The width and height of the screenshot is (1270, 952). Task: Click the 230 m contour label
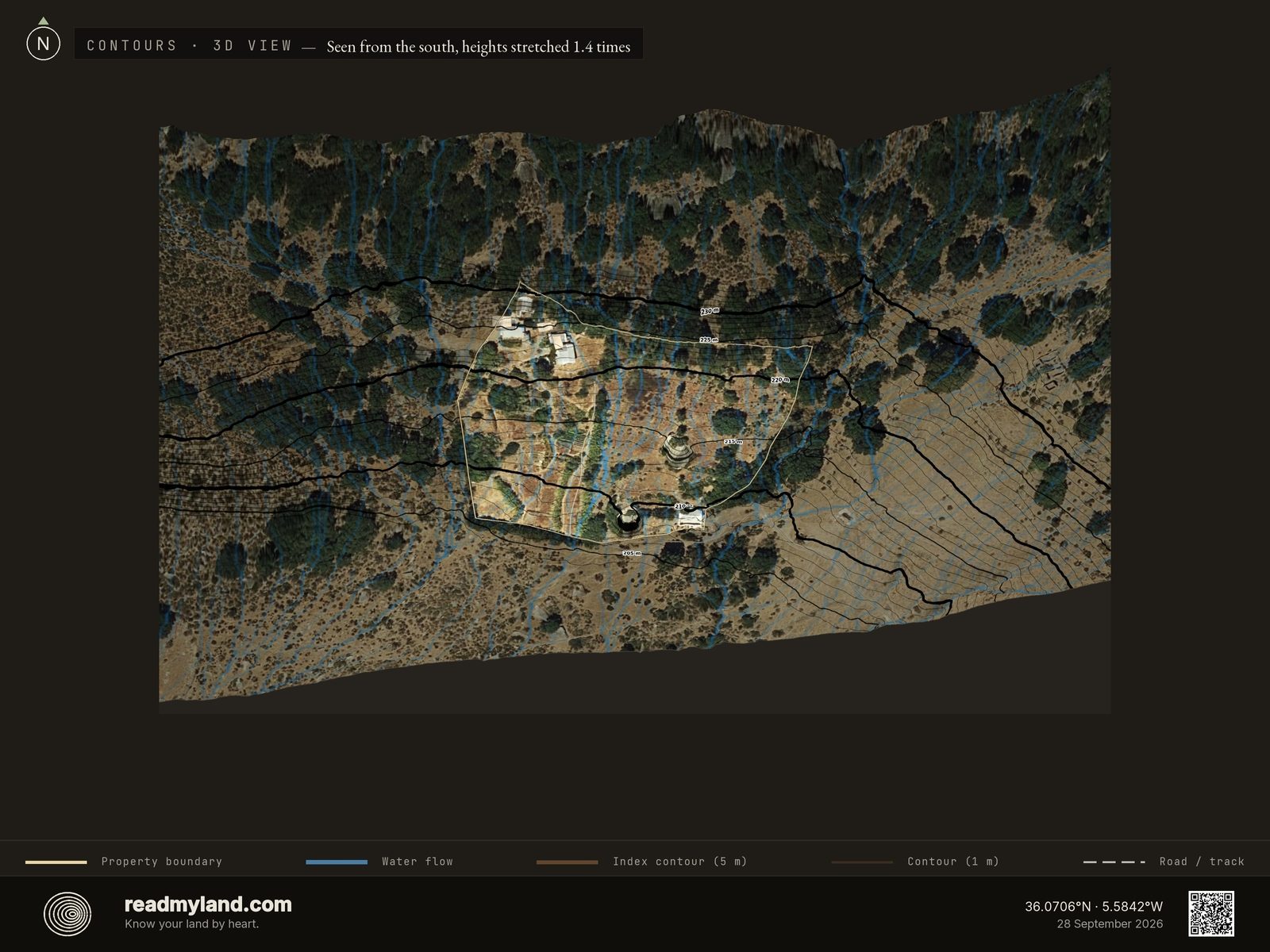[710, 311]
